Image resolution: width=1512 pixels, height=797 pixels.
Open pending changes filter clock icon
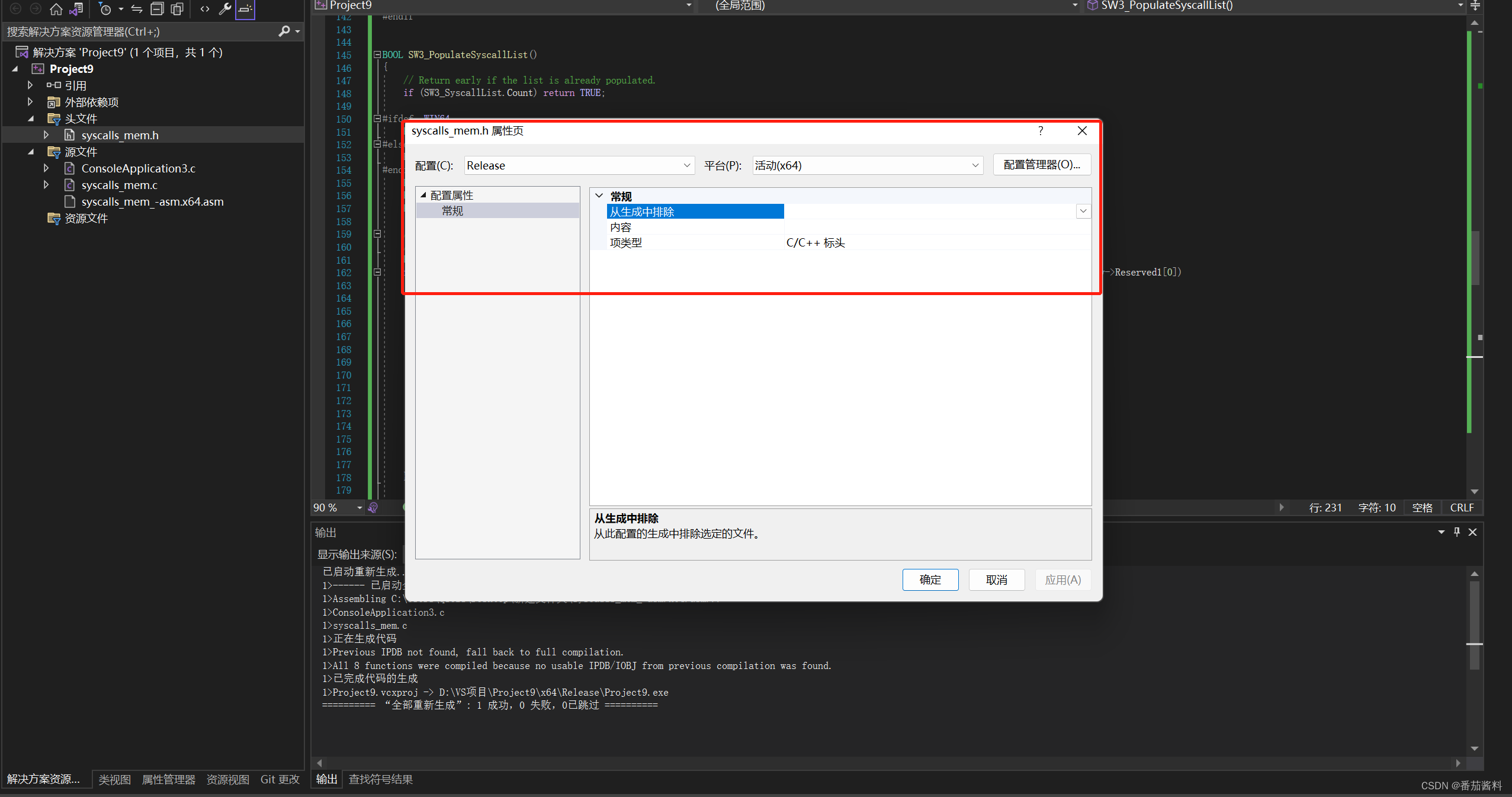[x=105, y=9]
